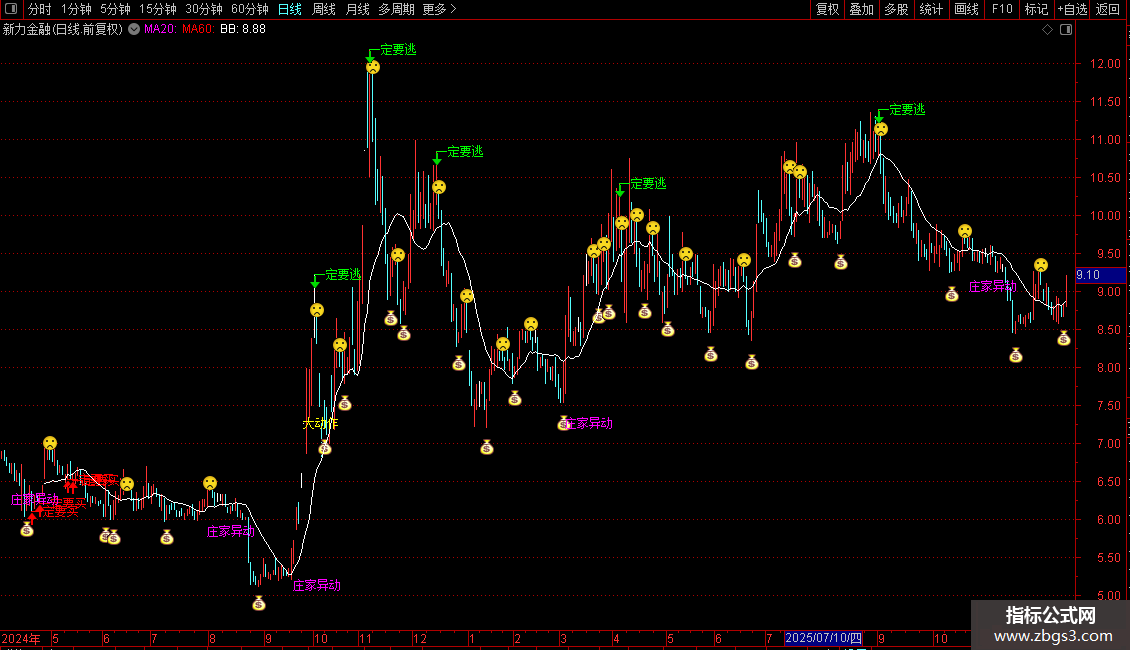Screen dimensions: 1130x650
Task: Click 返回 to go back
Action: pyautogui.click(x=1108, y=9)
